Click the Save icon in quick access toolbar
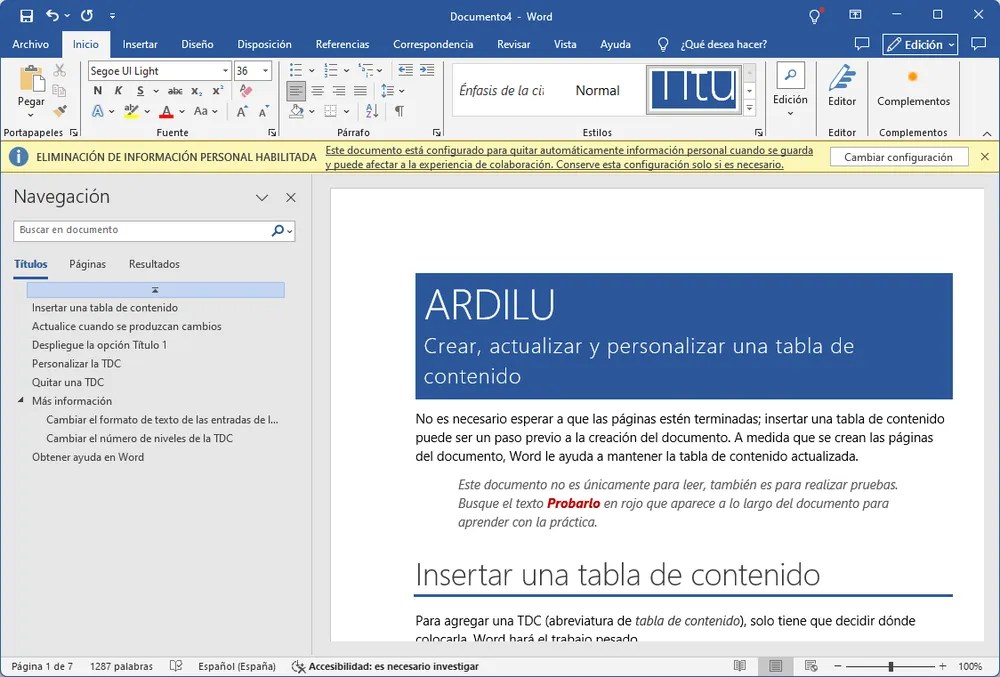The image size is (1000, 677). (x=26, y=16)
